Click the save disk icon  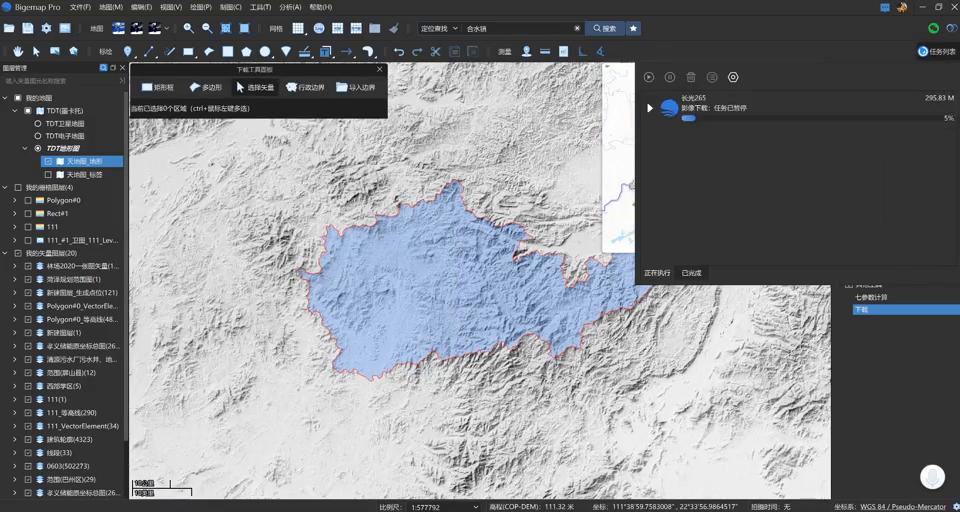click(x=28, y=28)
